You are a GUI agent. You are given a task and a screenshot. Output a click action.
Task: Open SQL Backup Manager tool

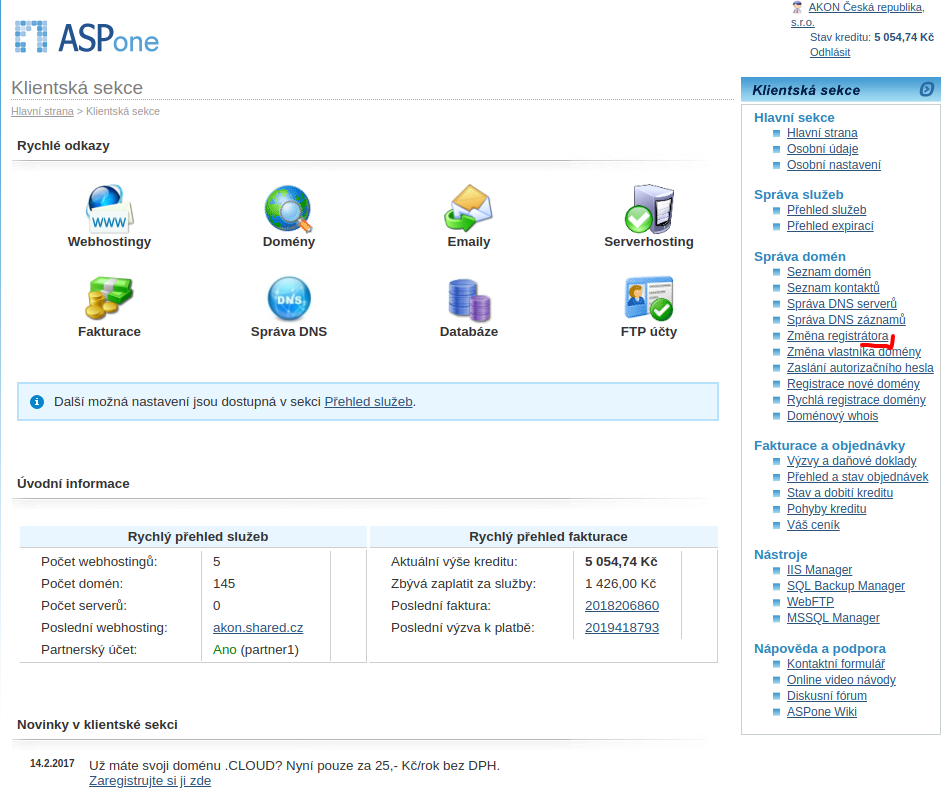pos(845,586)
